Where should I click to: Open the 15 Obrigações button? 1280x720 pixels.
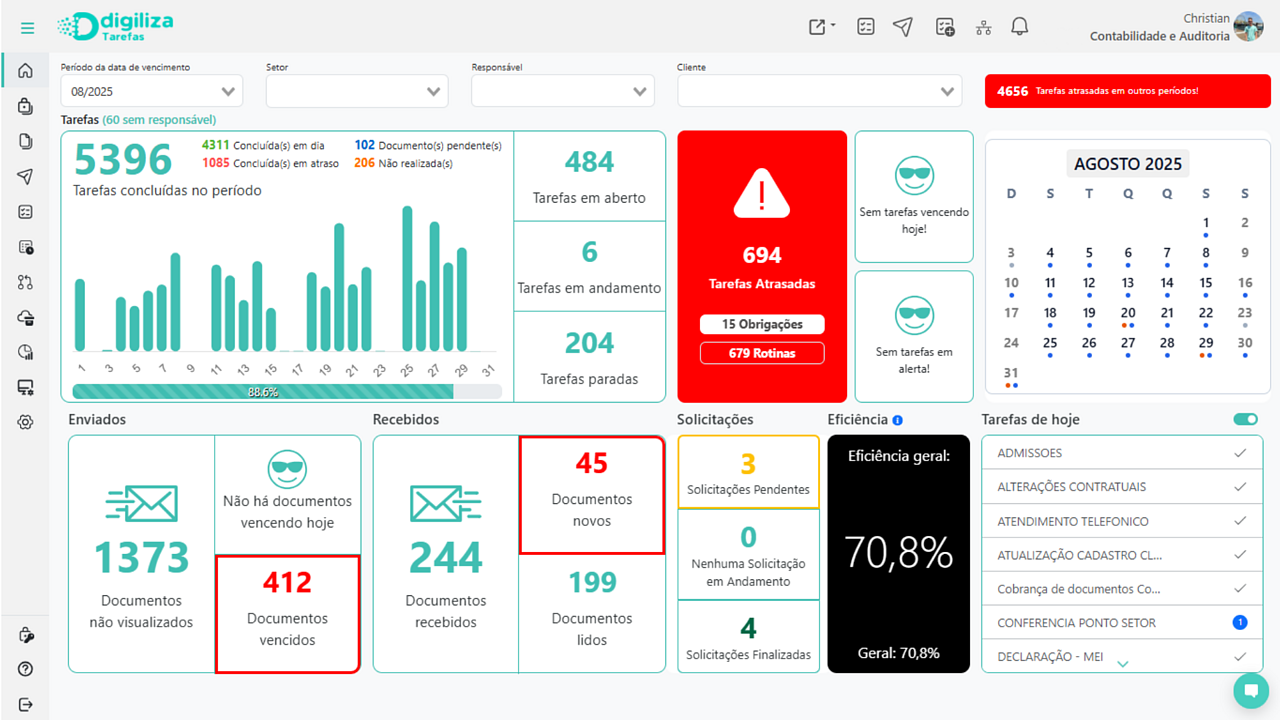[761, 323]
